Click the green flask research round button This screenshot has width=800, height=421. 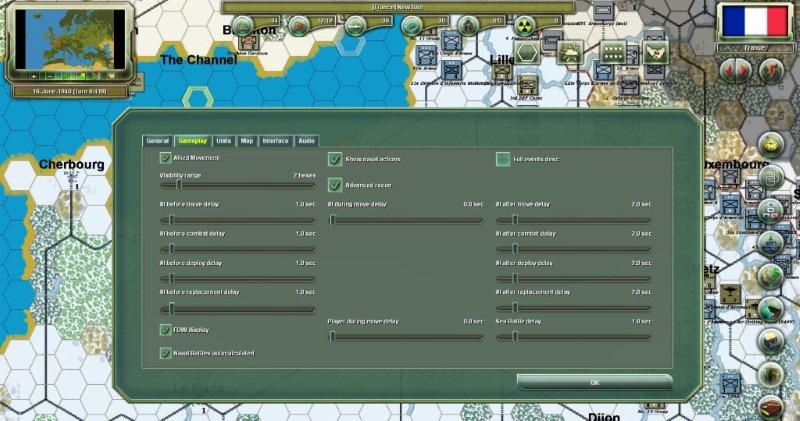(770, 308)
